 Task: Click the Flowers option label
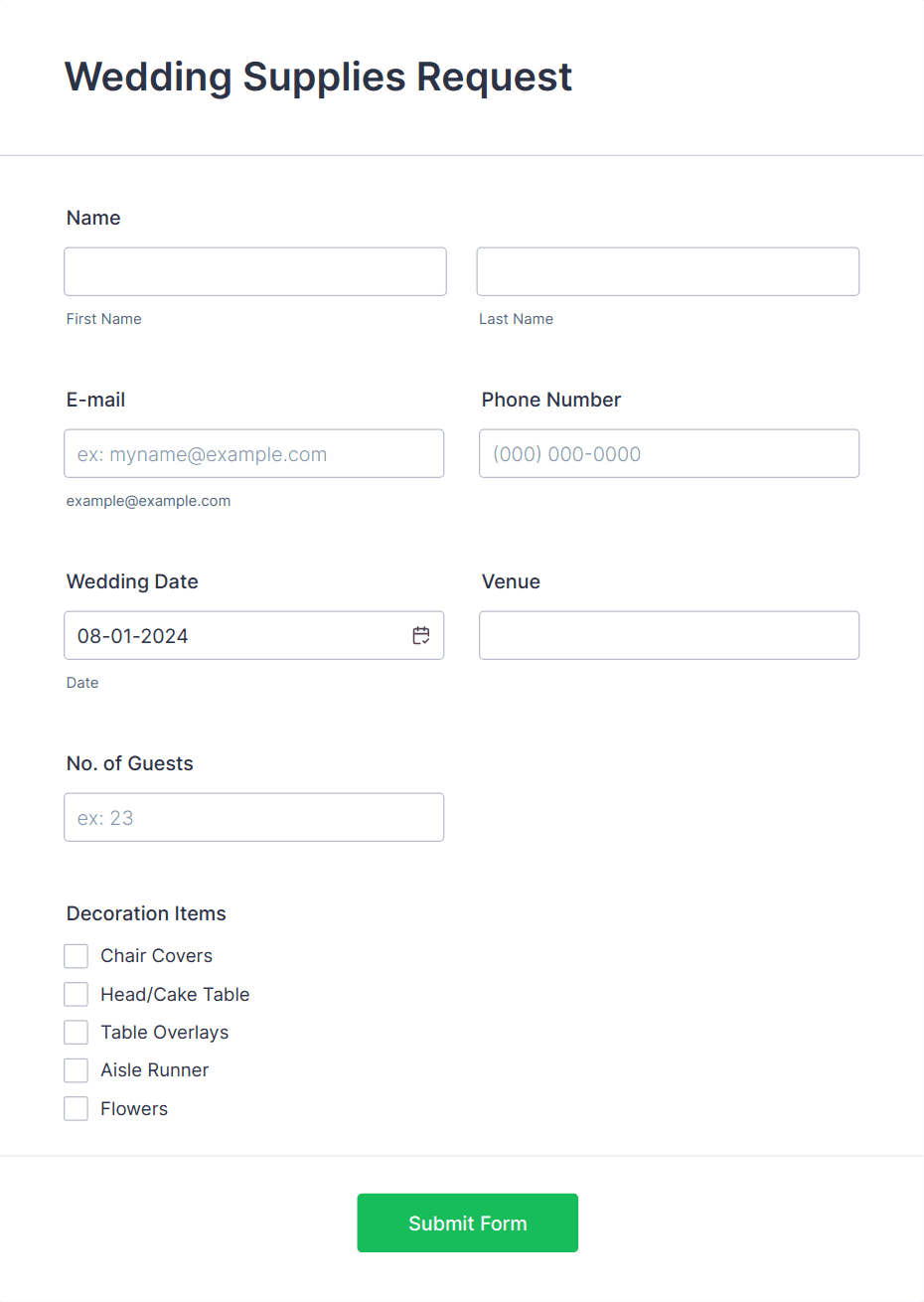(x=134, y=1109)
